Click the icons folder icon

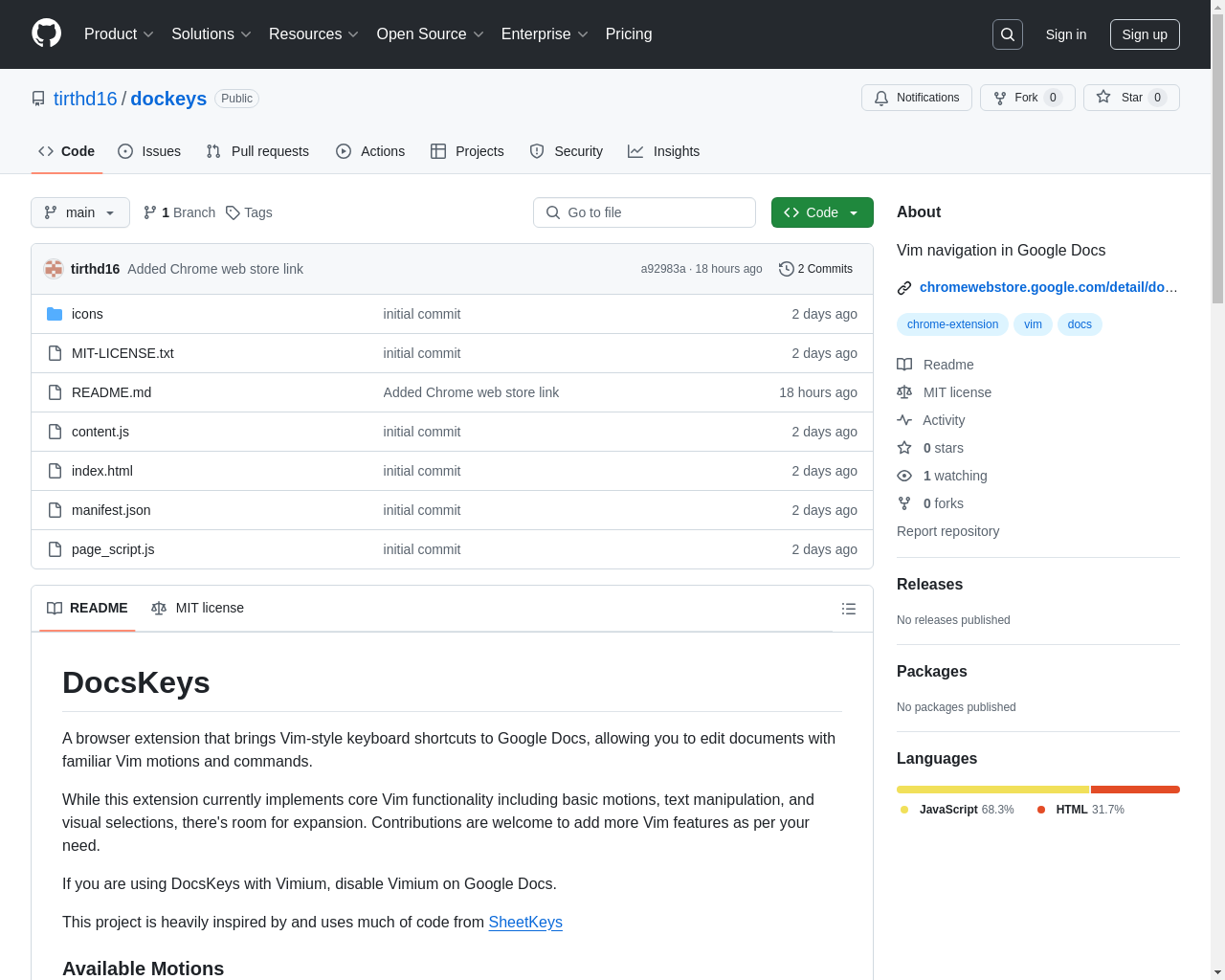(x=55, y=314)
